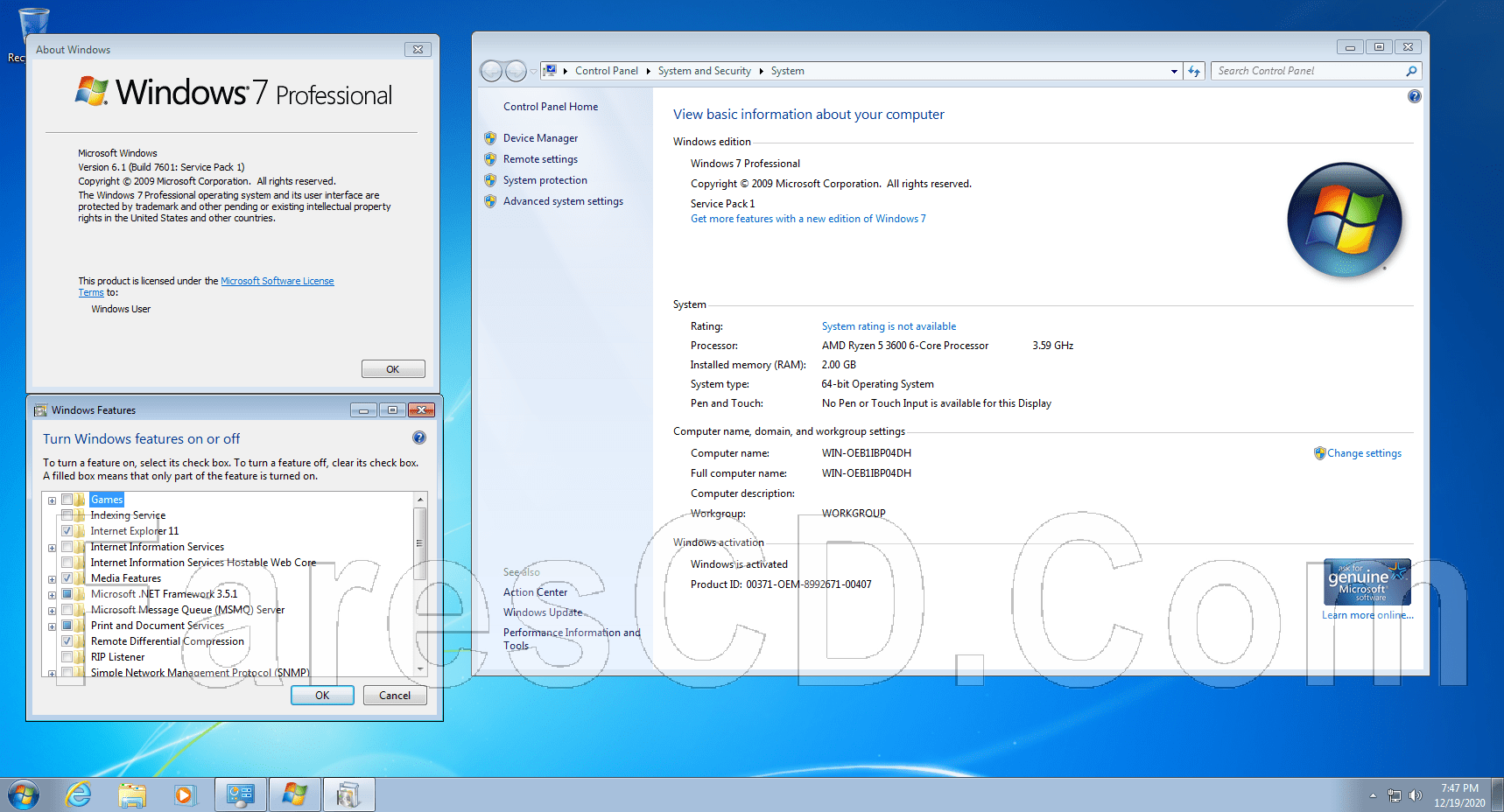Open address bar history dropdown arrow

1174,71
